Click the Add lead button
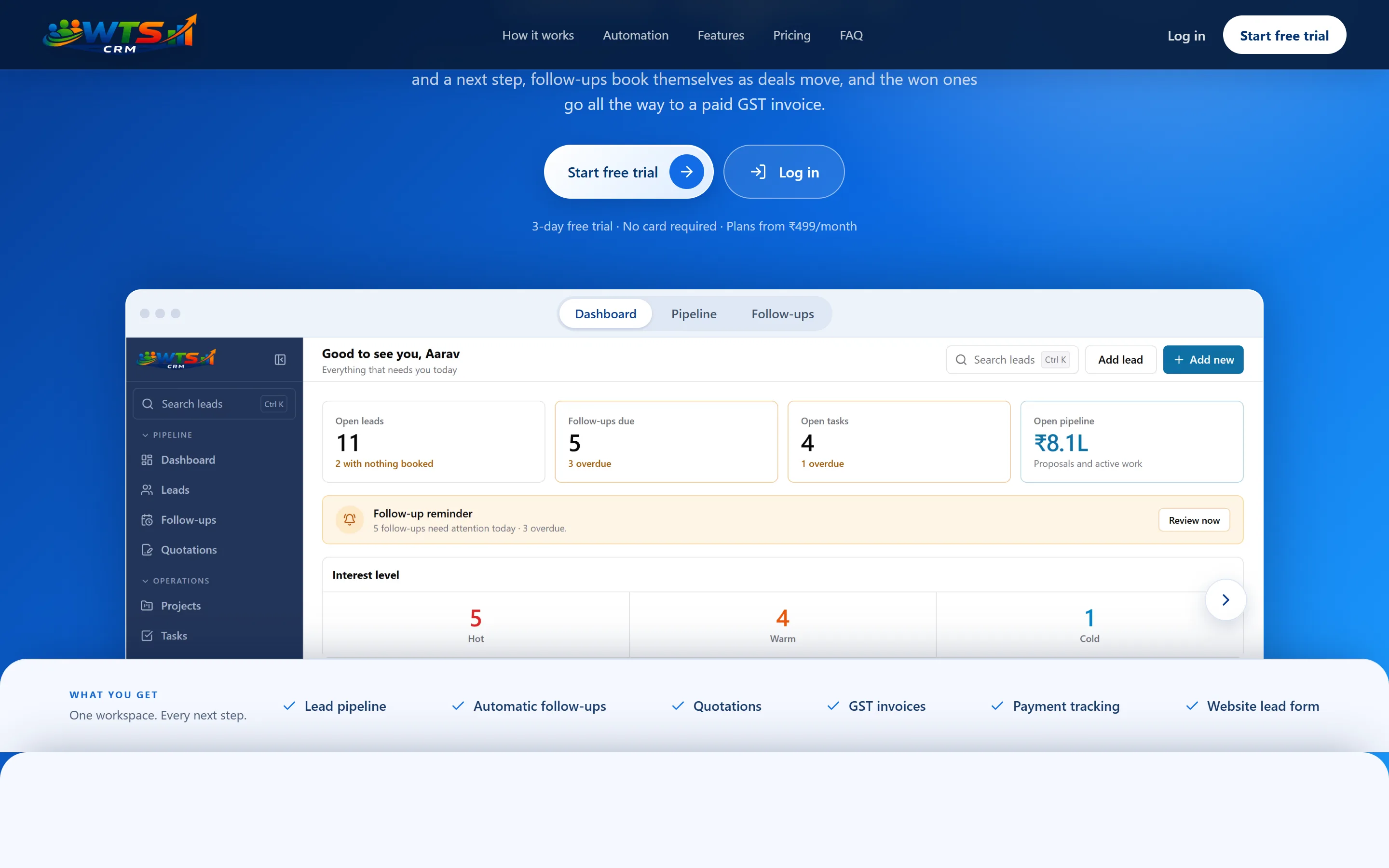The image size is (1389, 868). [x=1120, y=359]
